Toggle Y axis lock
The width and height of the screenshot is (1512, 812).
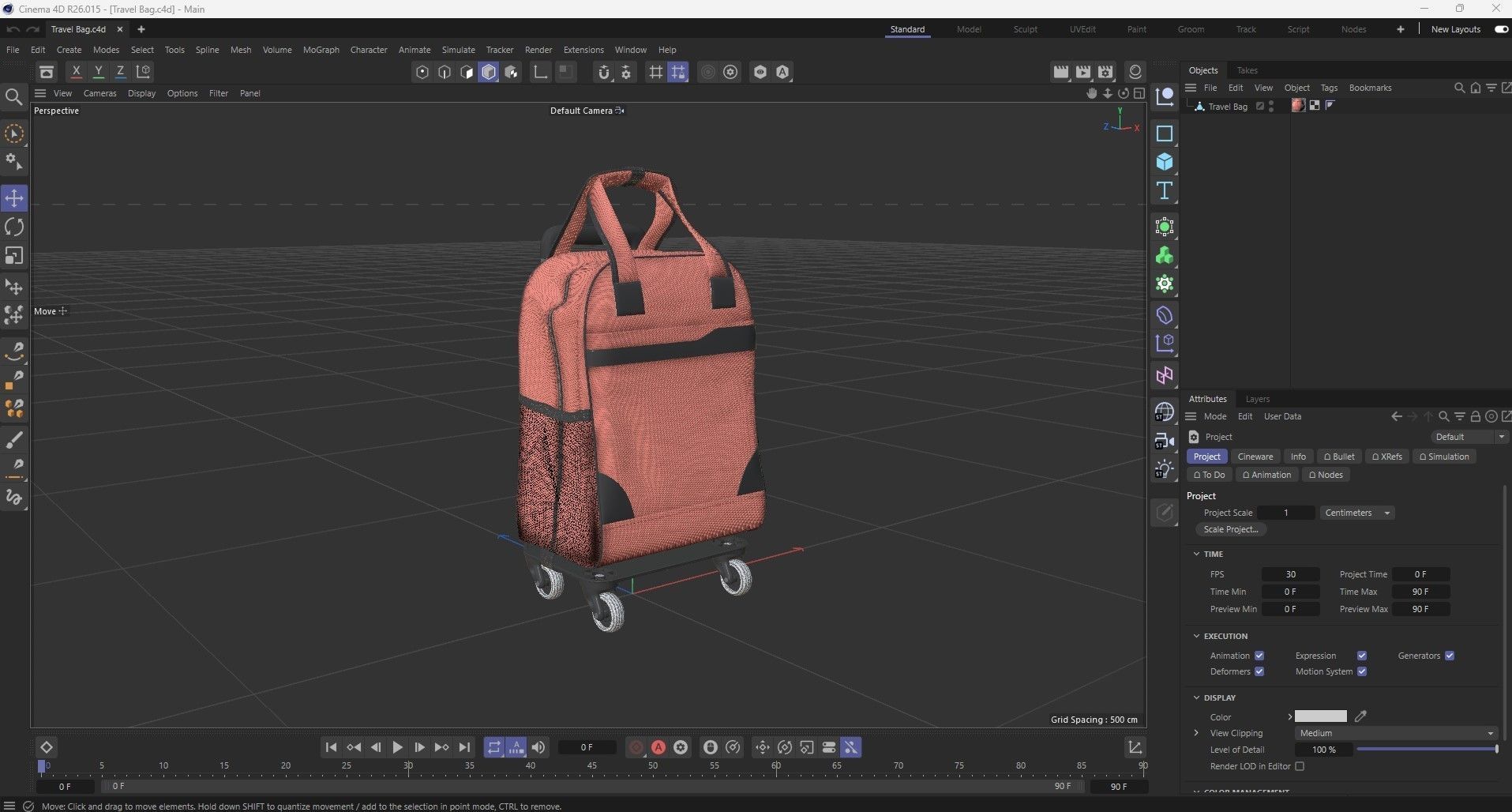pyautogui.click(x=98, y=72)
